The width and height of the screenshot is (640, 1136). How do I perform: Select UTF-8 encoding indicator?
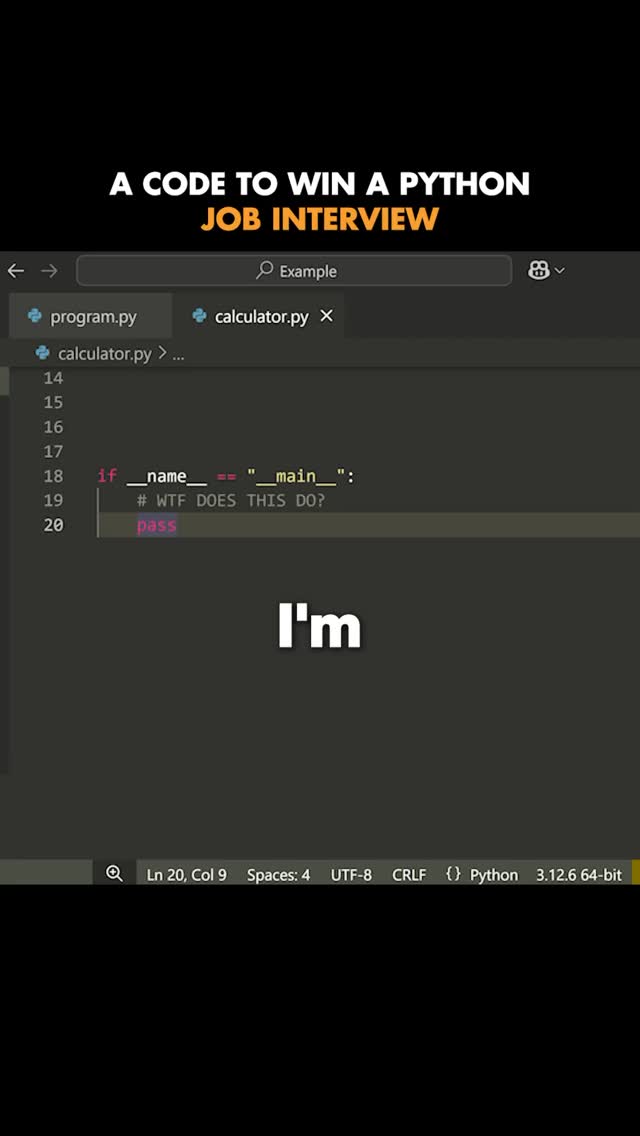(x=351, y=875)
